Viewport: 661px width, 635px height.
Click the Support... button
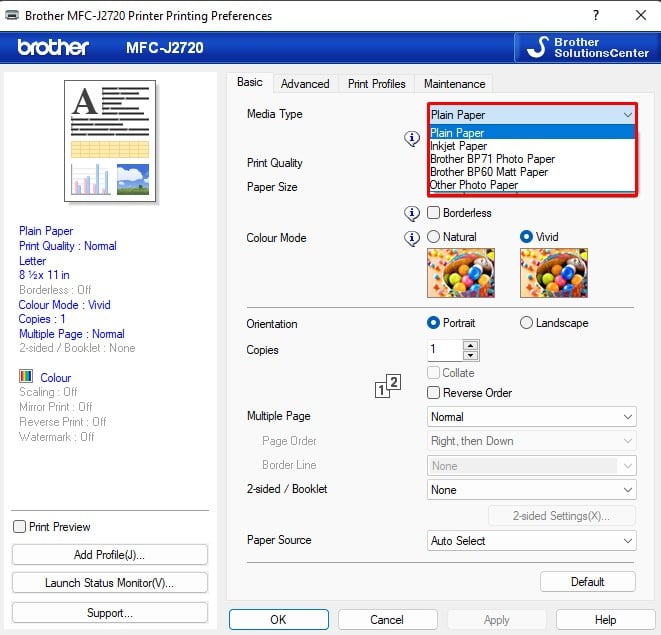[110, 613]
